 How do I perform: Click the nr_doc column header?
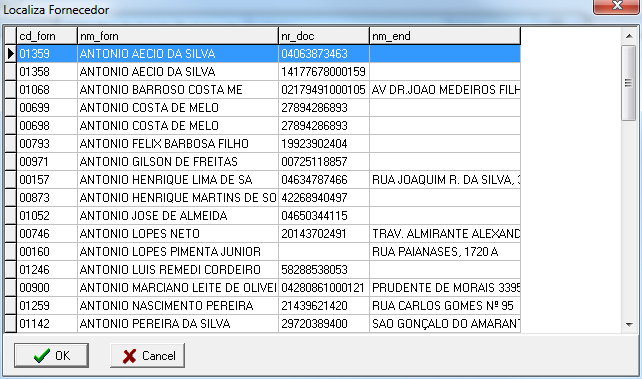tap(324, 36)
